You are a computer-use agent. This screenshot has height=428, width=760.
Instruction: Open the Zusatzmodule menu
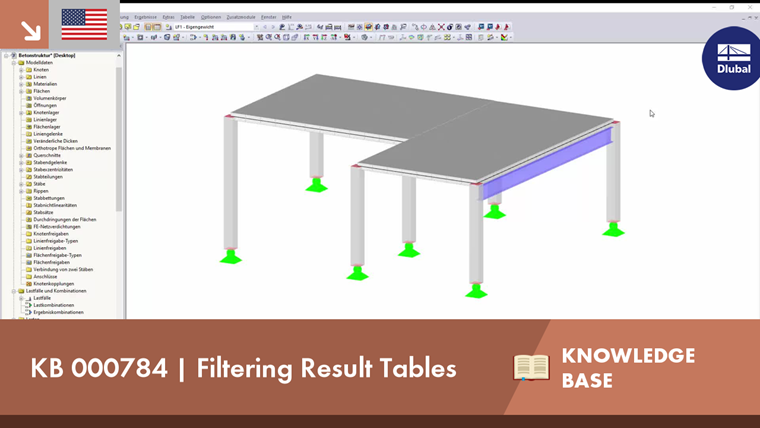tap(241, 17)
